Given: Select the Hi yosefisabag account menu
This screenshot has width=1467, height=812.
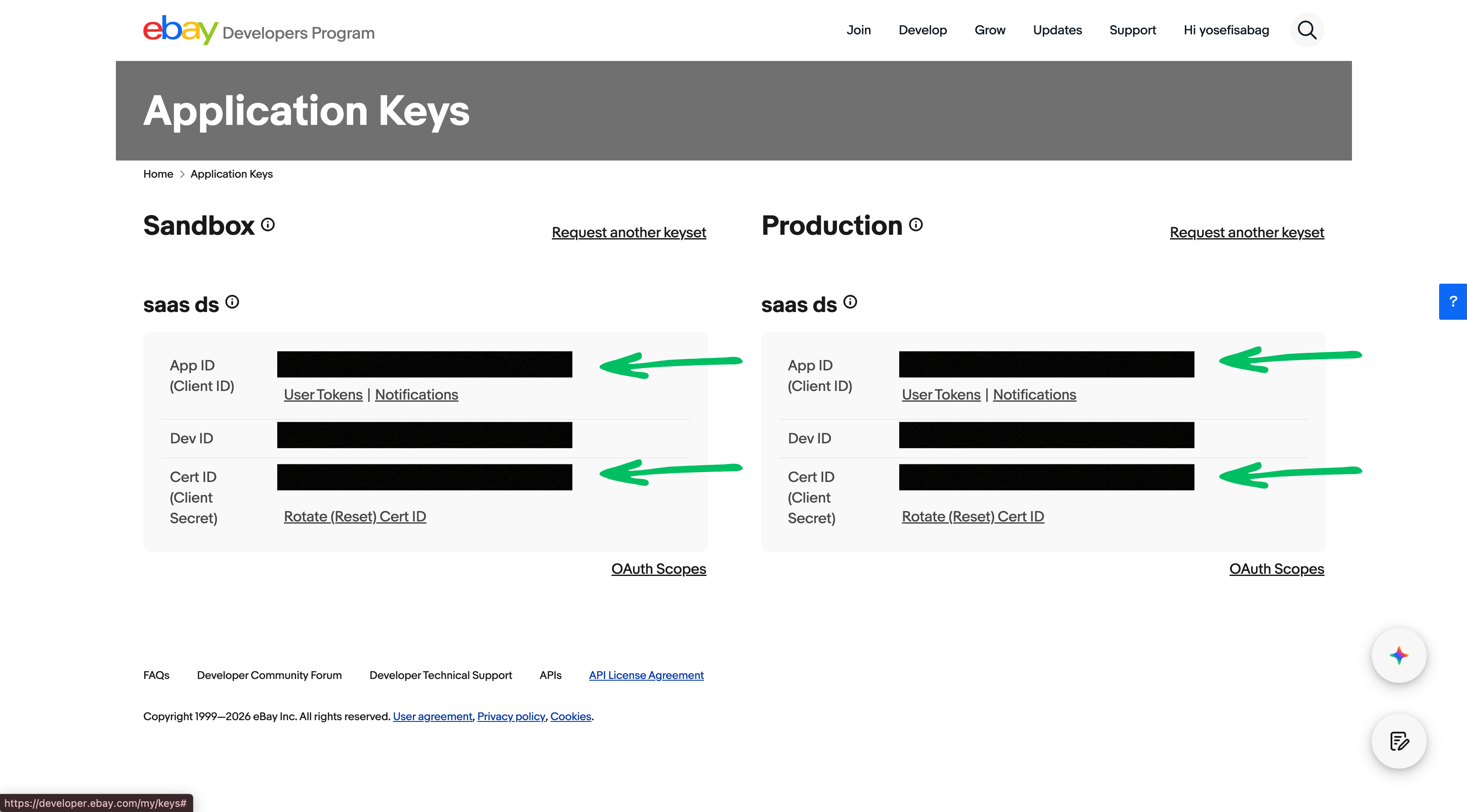Looking at the screenshot, I should 1225,30.
